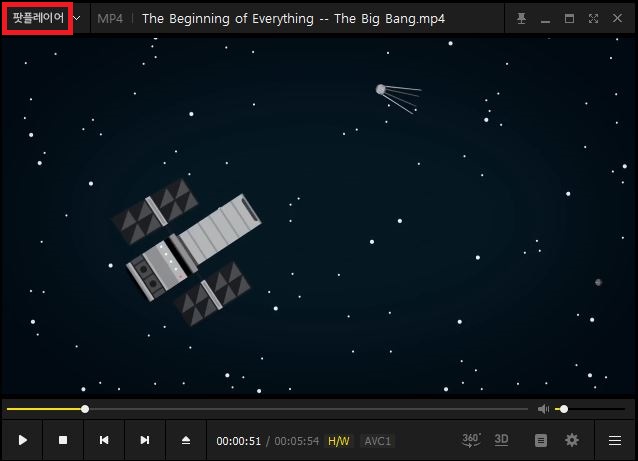Viewport: 638px width, 461px height.
Task: Enable 360 degree video mode
Action: pyautogui.click(x=471, y=440)
